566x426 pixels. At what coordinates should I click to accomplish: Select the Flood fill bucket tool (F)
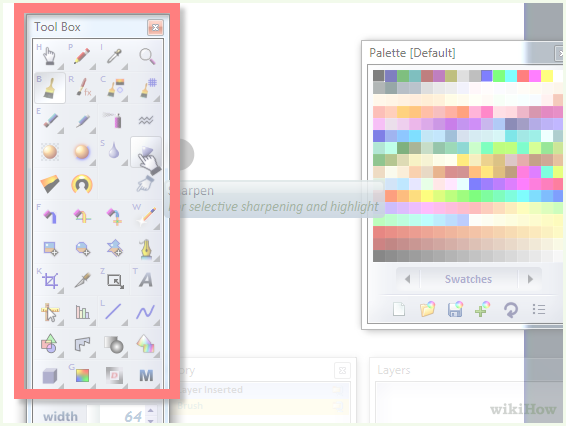(50, 216)
